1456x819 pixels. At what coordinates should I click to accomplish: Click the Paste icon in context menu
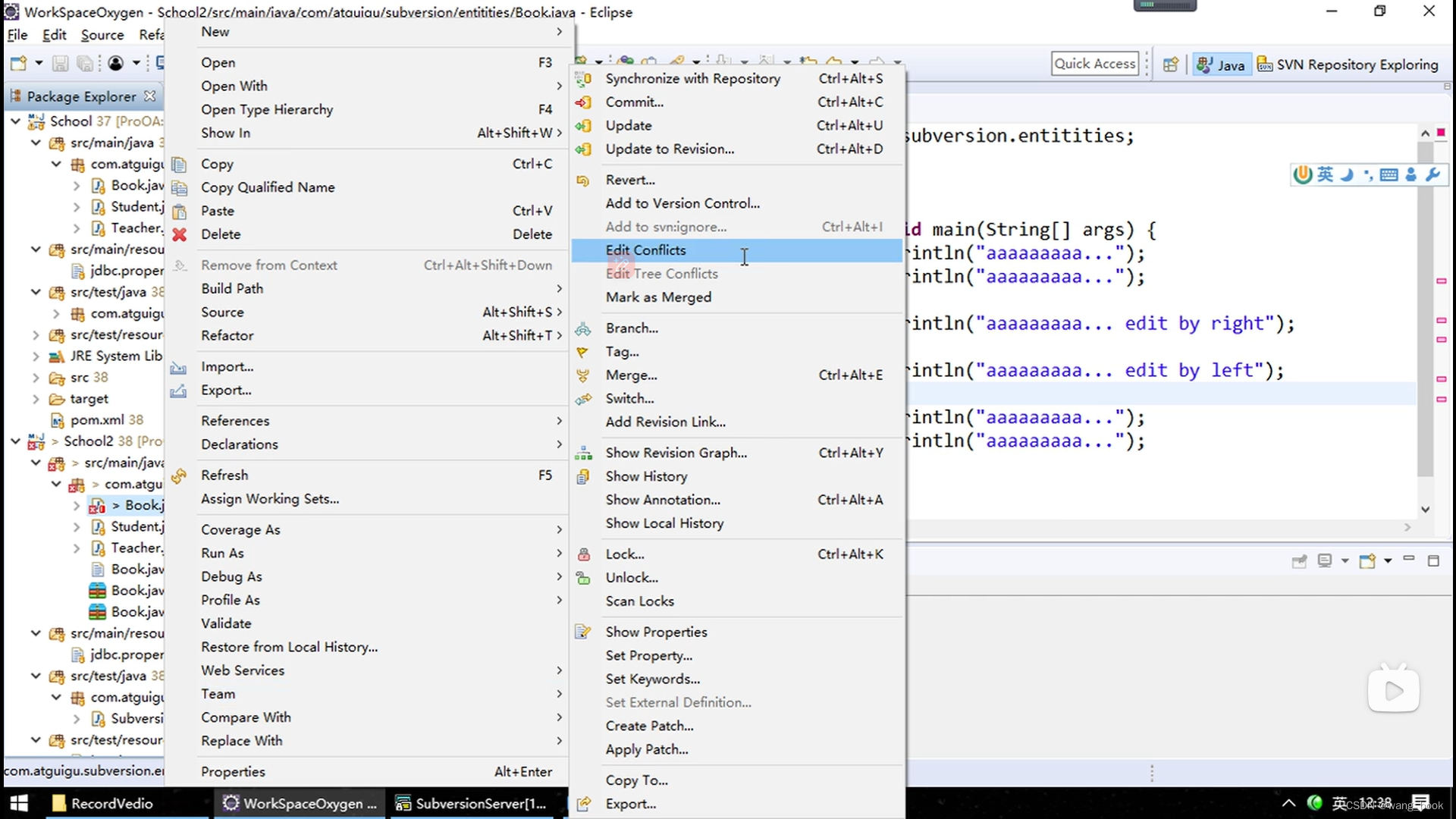[179, 211]
